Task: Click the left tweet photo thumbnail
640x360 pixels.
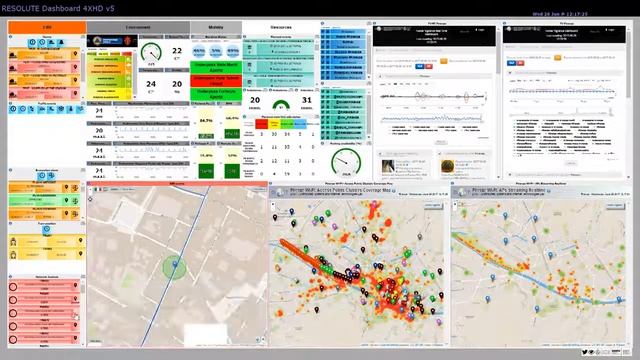Action: coord(388,167)
